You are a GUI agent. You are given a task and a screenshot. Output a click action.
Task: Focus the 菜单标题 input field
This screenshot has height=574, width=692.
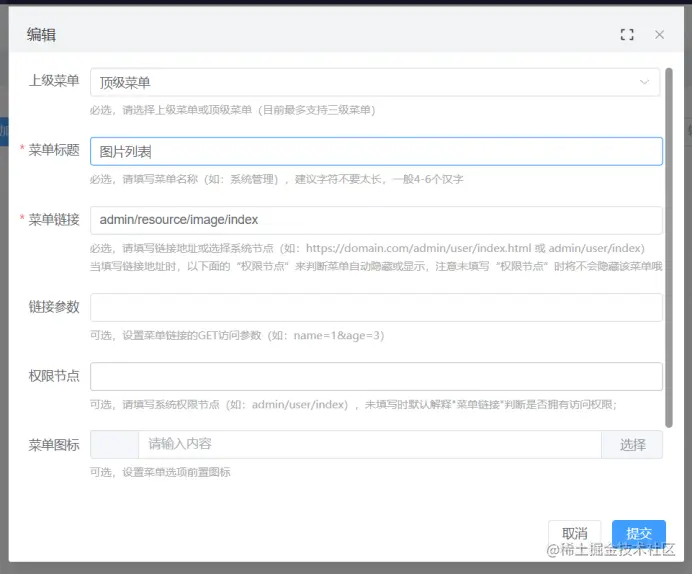376,151
